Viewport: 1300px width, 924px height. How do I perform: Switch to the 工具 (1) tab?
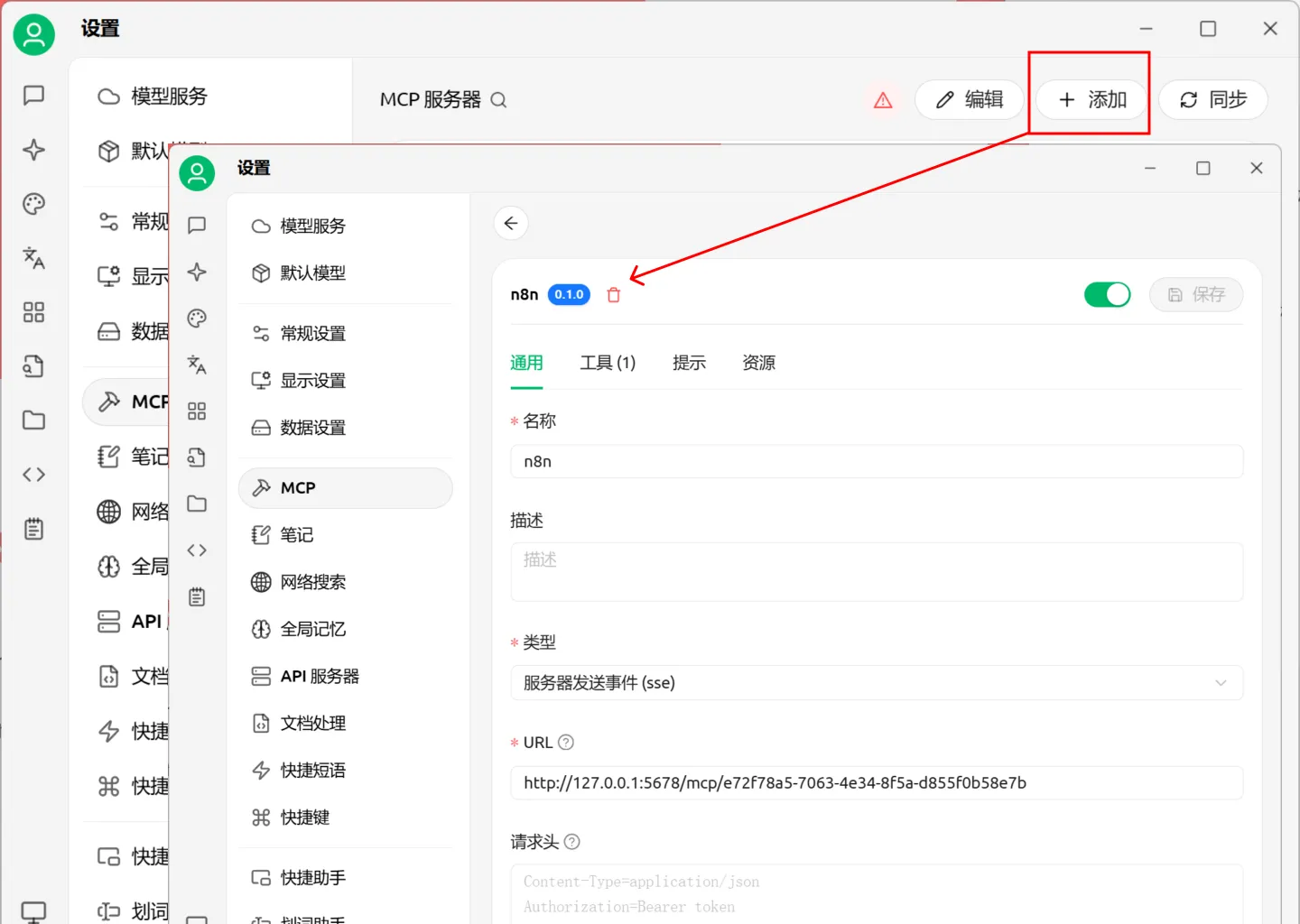(x=608, y=363)
